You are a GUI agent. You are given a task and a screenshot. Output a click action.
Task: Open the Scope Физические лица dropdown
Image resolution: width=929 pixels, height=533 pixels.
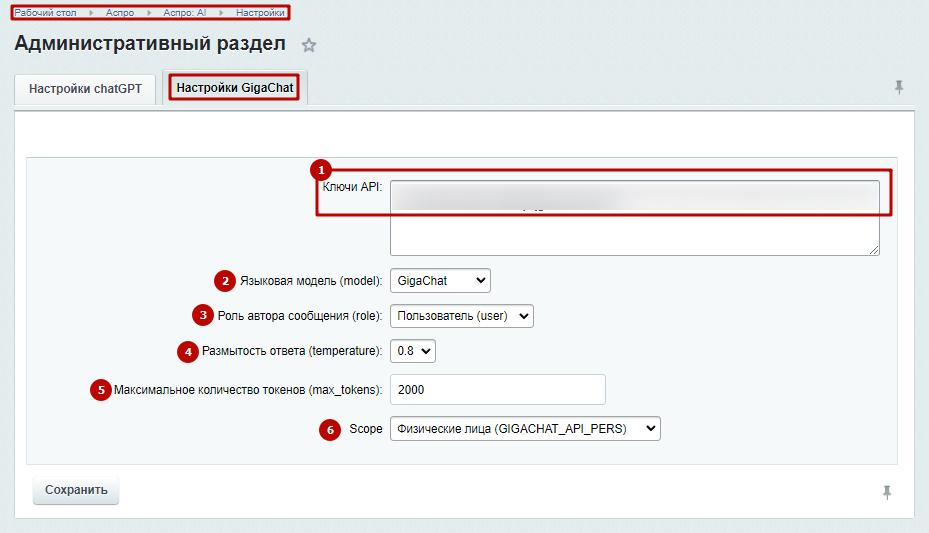click(525, 429)
